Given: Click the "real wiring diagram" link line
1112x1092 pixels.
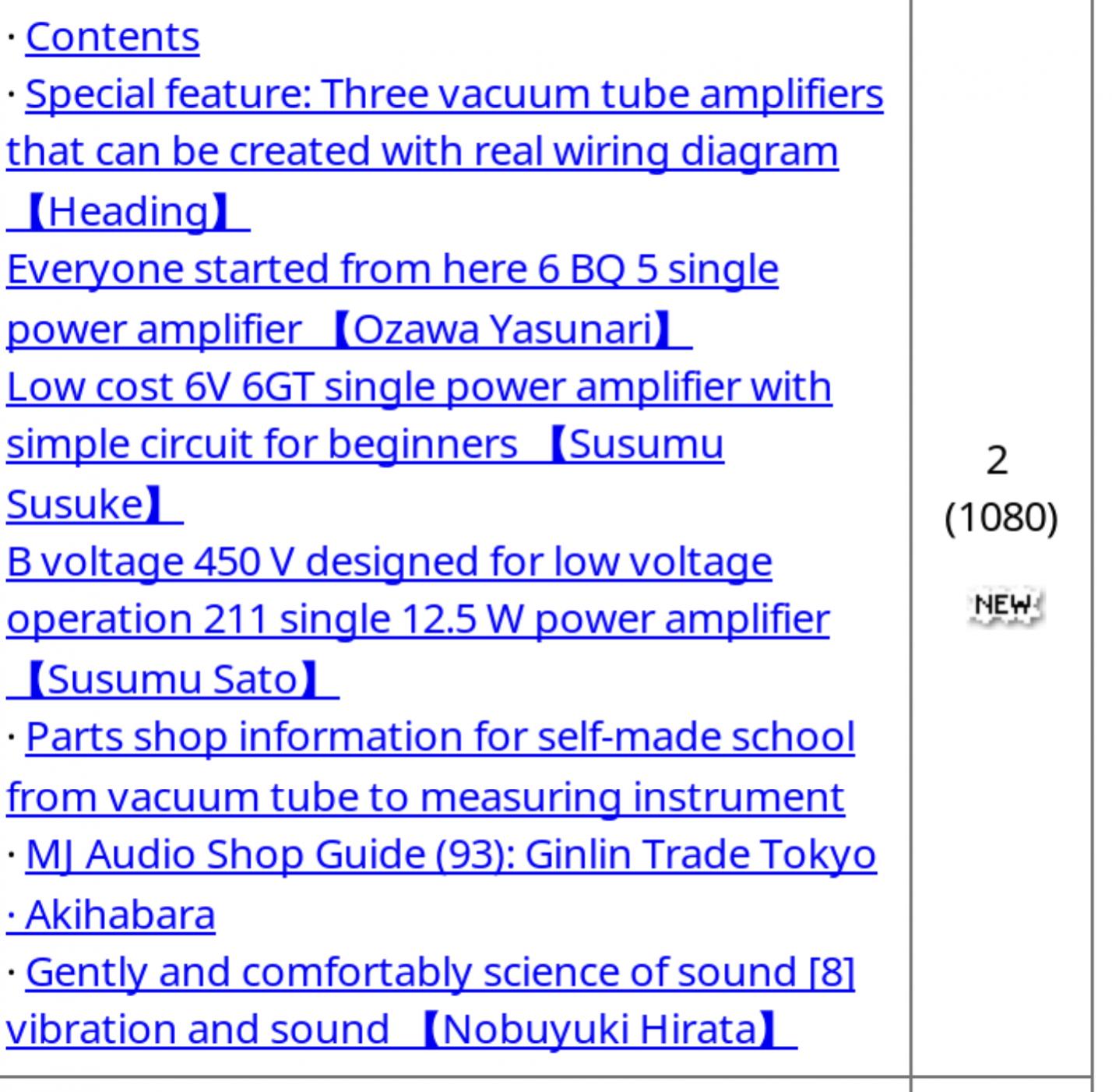Looking at the screenshot, I should pos(422,151).
